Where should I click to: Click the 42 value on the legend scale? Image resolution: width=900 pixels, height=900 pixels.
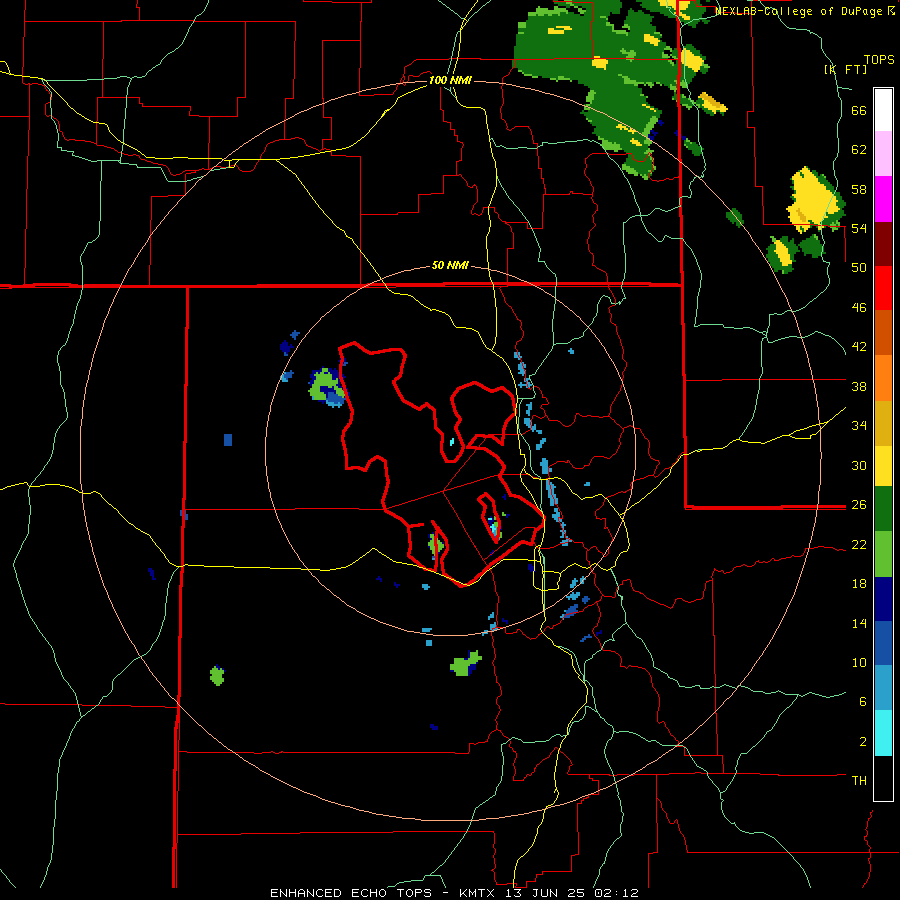(x=859, y=347)
